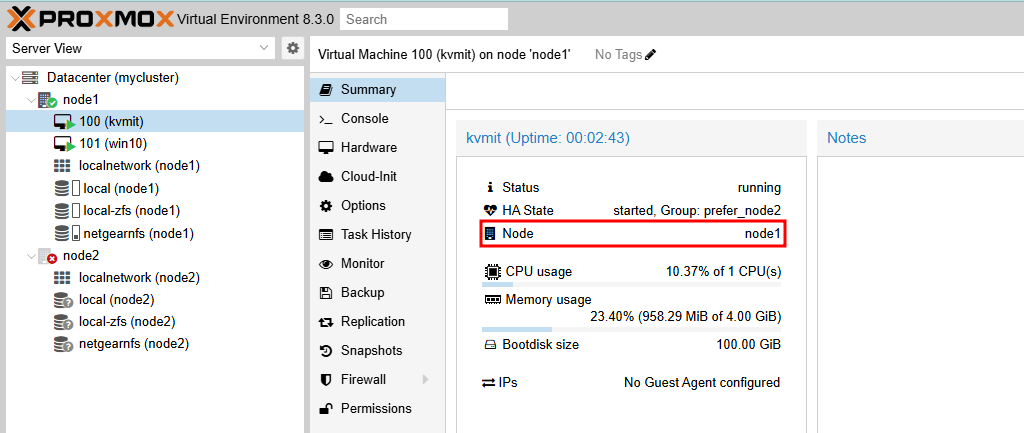Viewport: 1024px width, 433px height.
Task: Click node1 online status icon
Action: tap(48, 101)
